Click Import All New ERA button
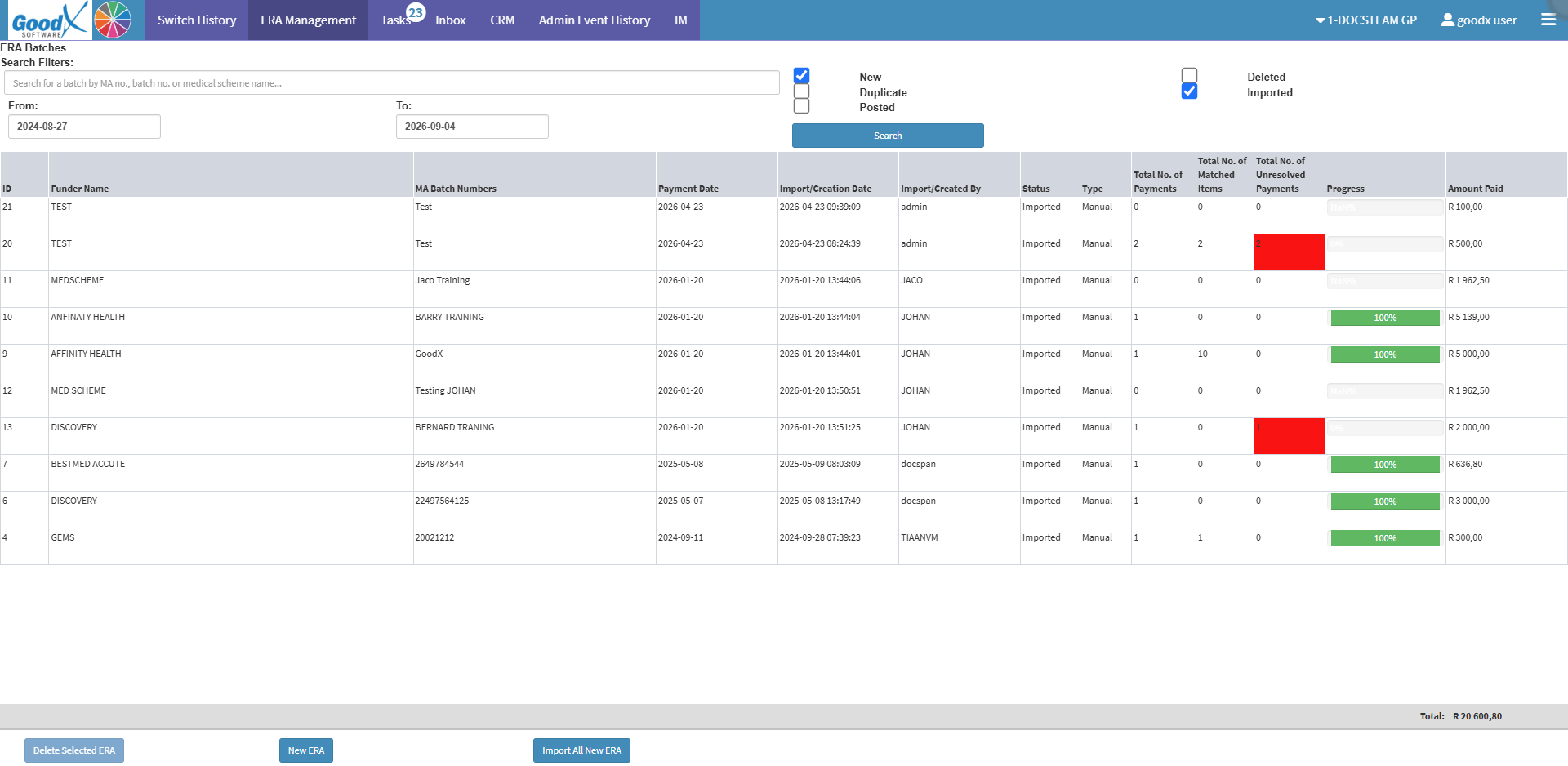The image size is (1568, 766). point(581,750)
